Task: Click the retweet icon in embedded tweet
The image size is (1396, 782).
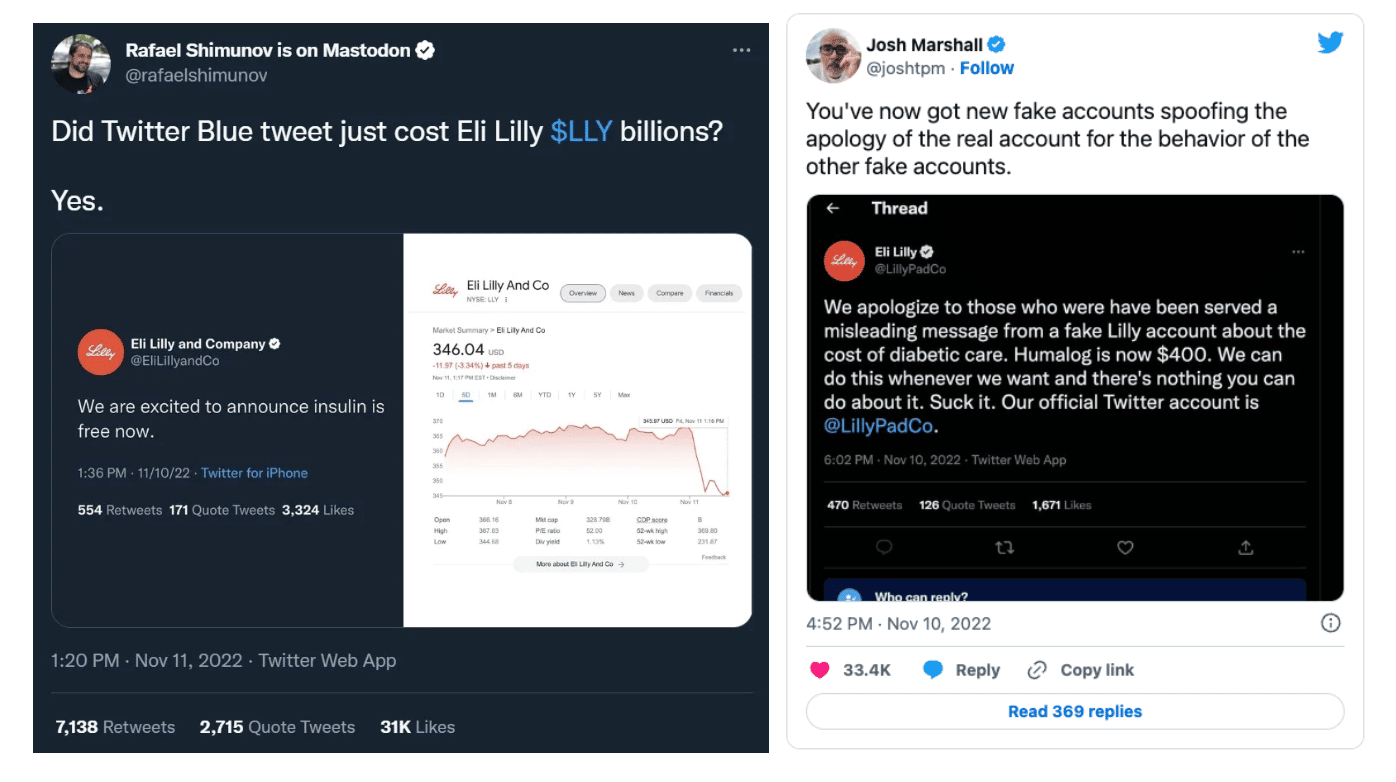Action: point(1005,547)
